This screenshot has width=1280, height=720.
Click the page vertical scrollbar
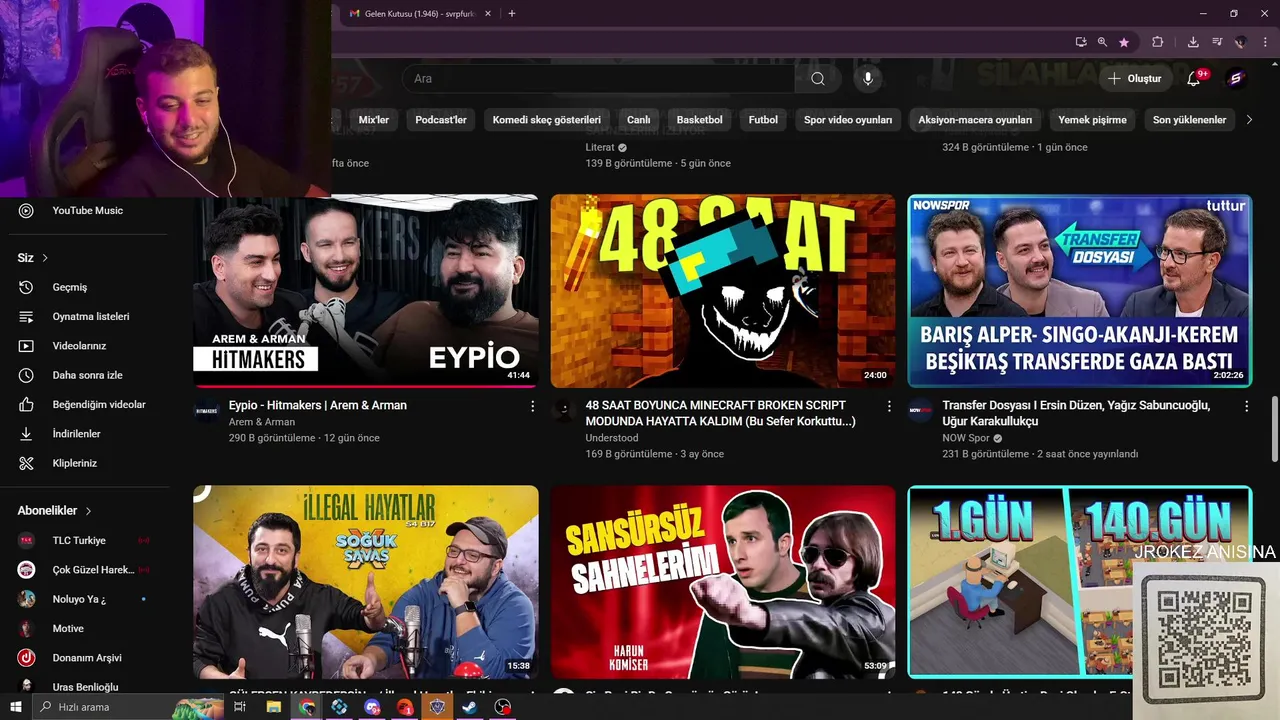pyautogui.click(x=1274, y=427)
